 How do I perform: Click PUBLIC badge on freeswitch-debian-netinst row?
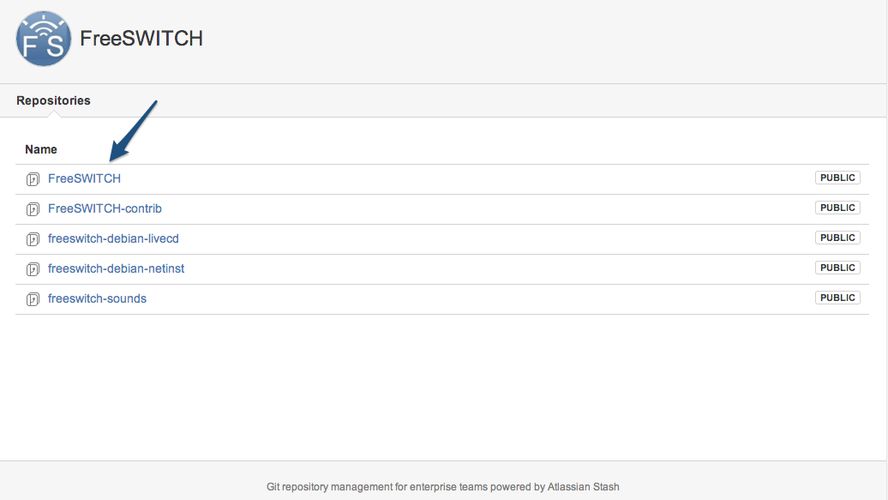837,268
